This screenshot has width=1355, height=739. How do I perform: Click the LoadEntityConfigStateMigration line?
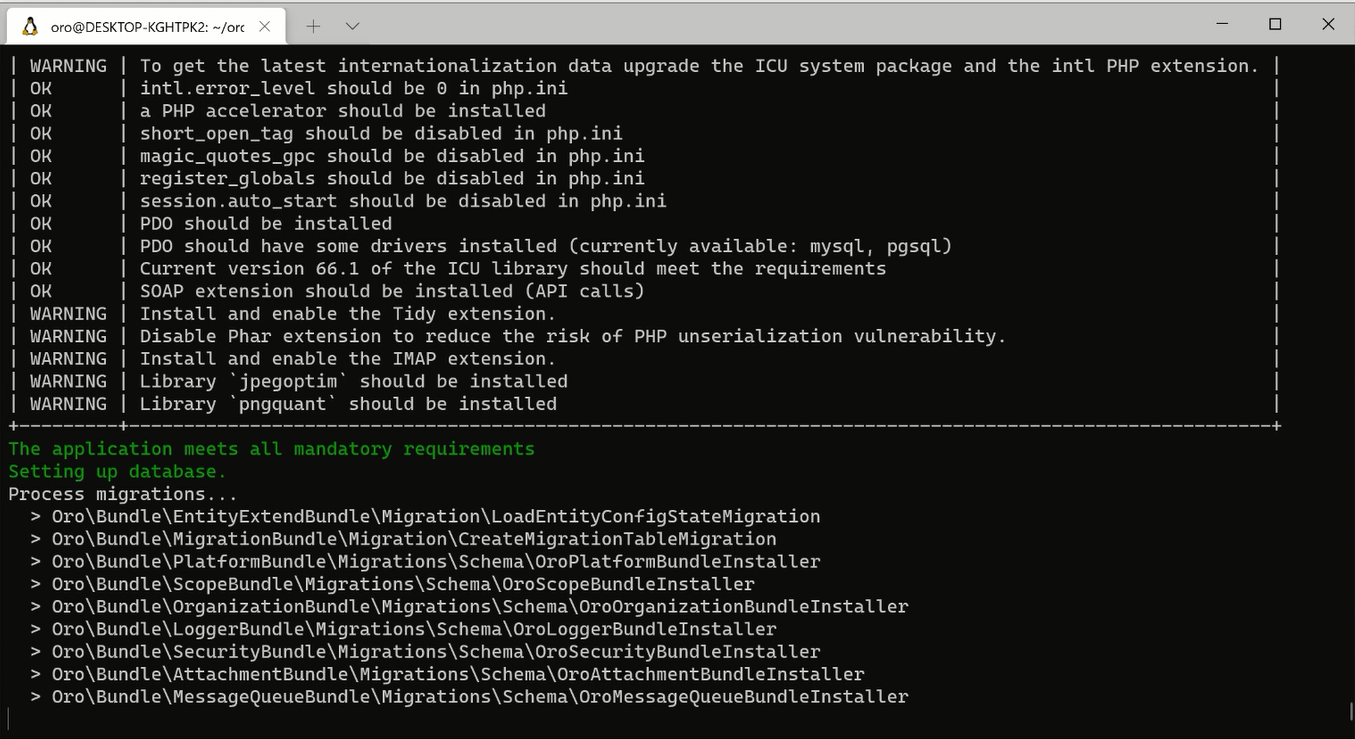pos(436,517)
